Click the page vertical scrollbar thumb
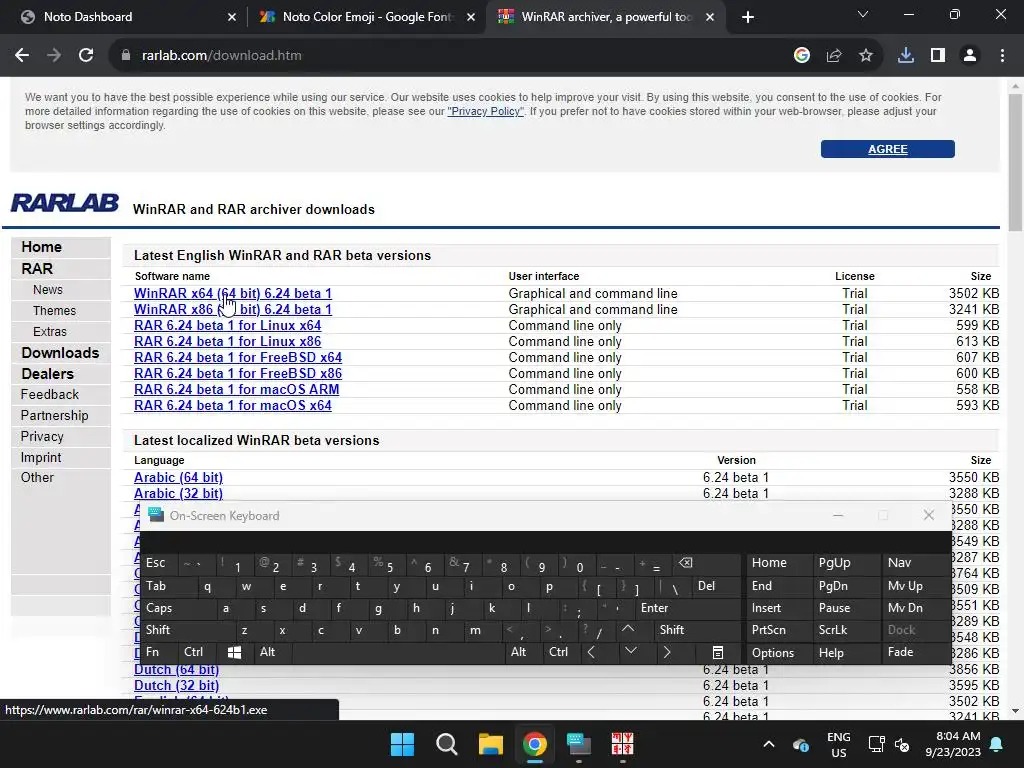Image resolution: width=1024 pixels, height=768 pixels. [1015, 162]
